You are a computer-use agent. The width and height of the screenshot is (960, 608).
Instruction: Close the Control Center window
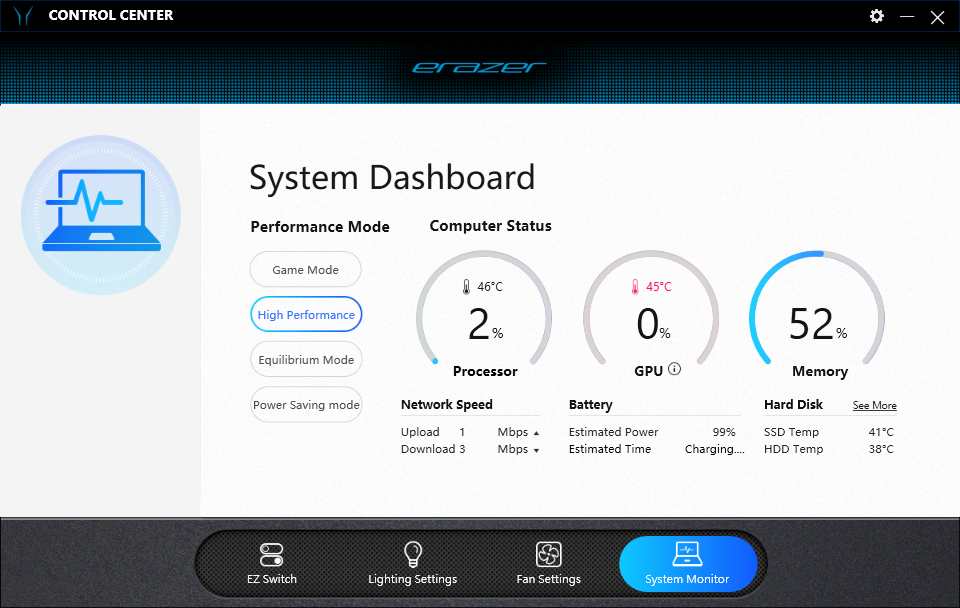click(937, 17)
